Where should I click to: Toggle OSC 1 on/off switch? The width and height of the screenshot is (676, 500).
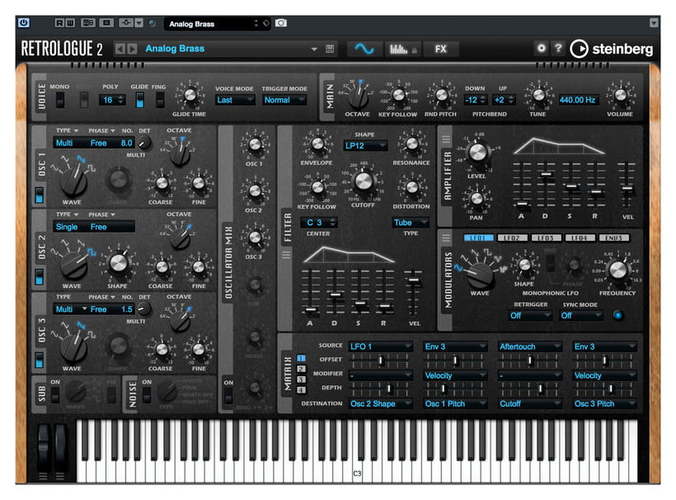pos(39,194)
